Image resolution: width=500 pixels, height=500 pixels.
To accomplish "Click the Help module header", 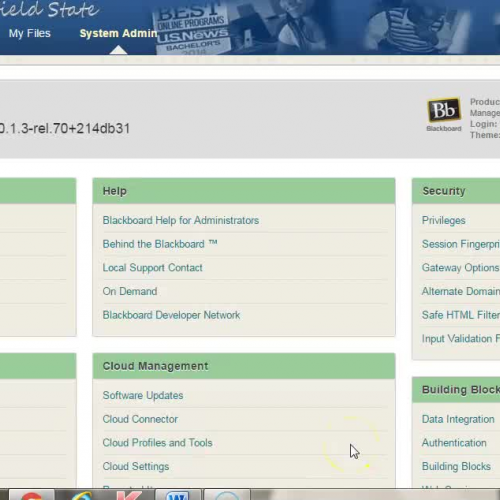I will [244, 191].
